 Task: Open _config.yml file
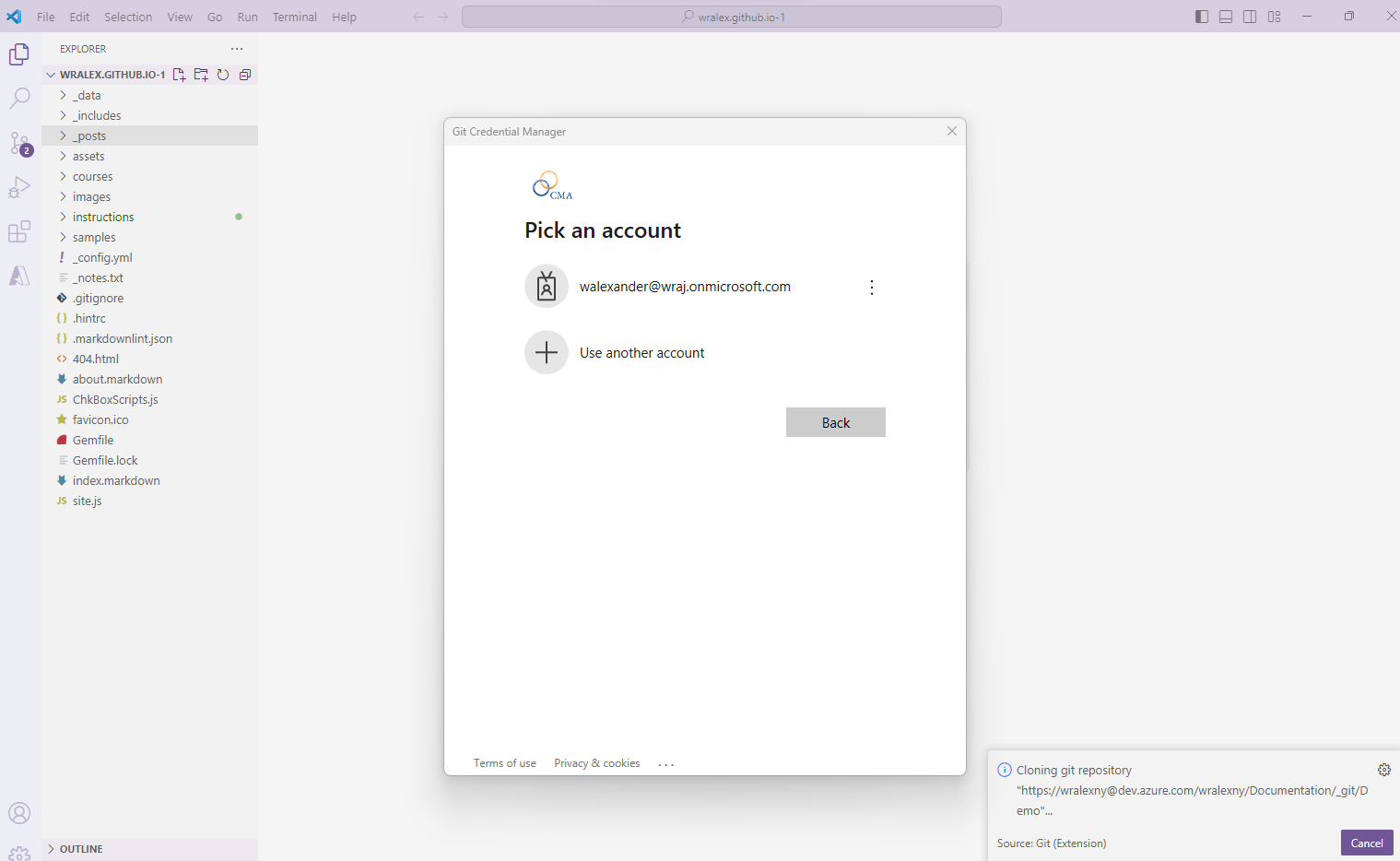point(150,257)
